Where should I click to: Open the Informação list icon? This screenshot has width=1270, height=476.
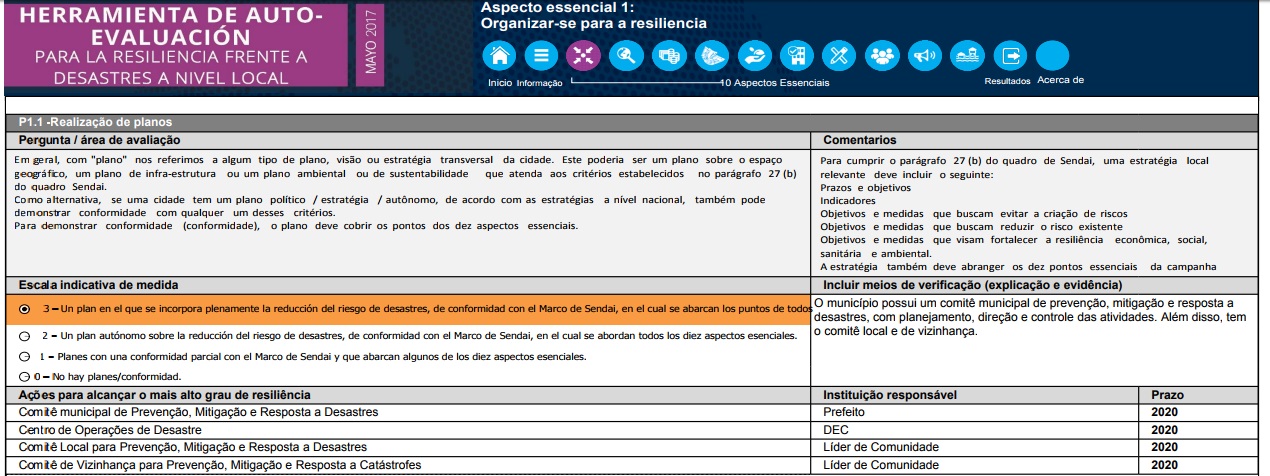(x=541, y=55)
